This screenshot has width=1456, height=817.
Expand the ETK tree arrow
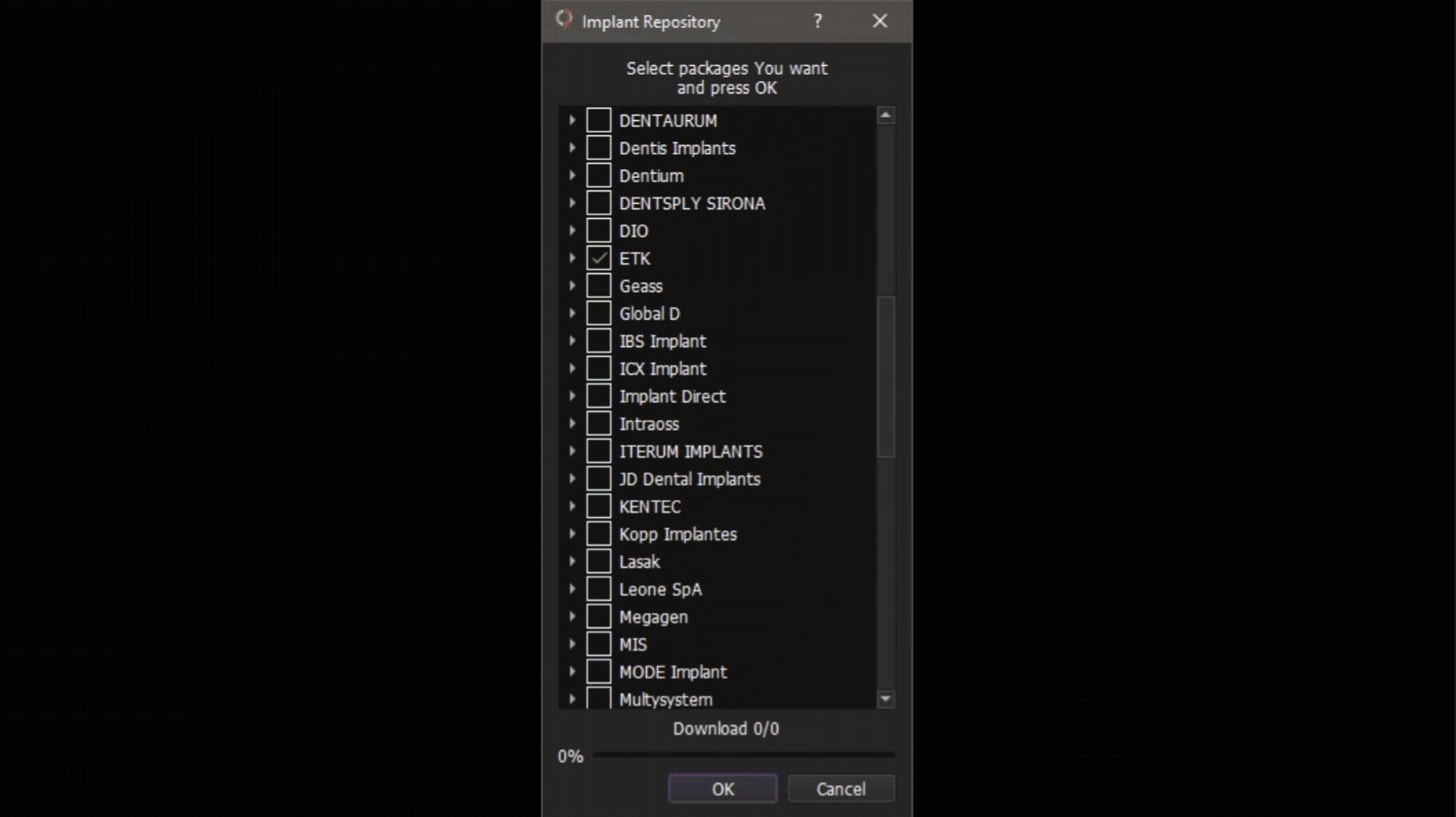pyautogui.click(x=572, y=258)
